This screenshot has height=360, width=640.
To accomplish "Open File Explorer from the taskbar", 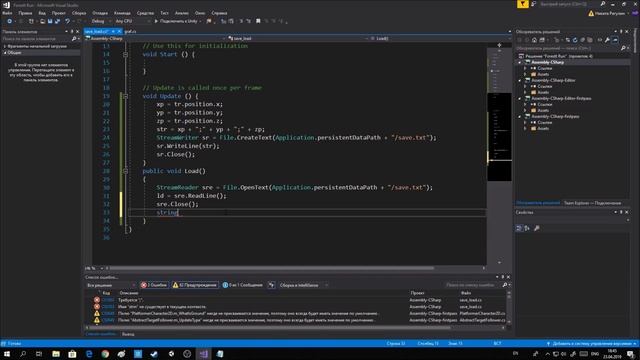I will point(56,354).
